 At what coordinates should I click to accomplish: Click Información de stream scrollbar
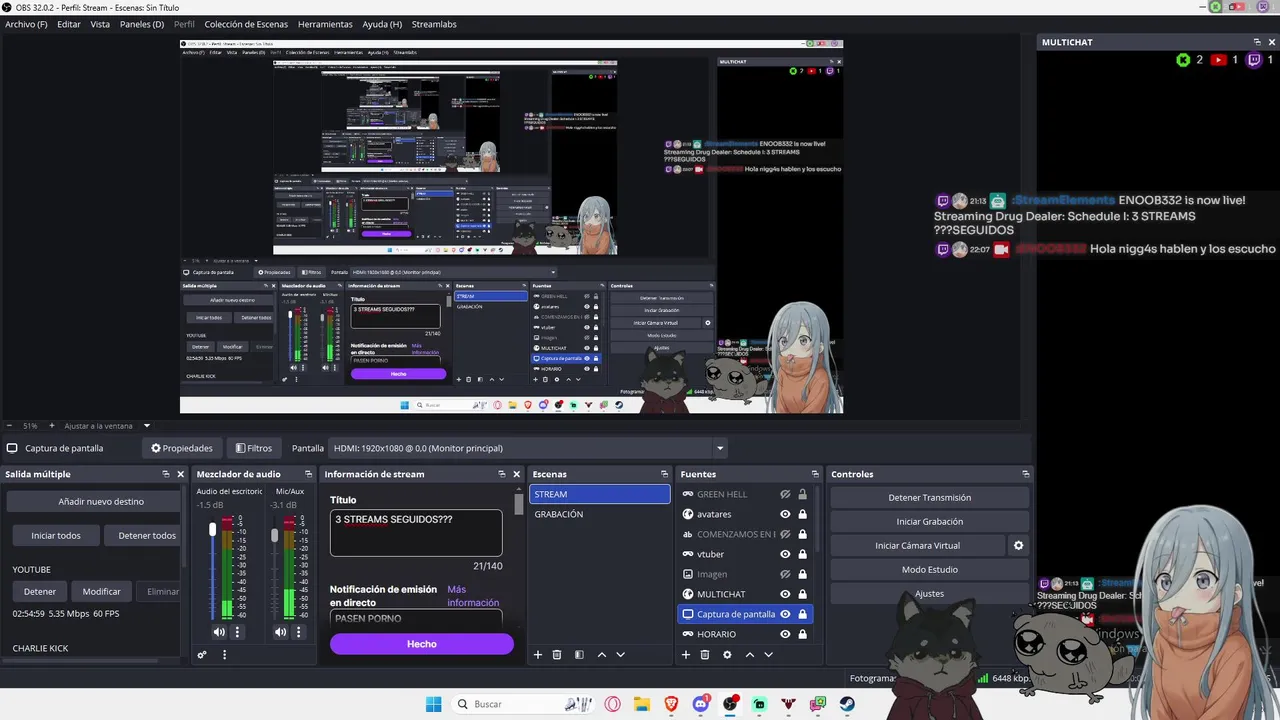519,505
